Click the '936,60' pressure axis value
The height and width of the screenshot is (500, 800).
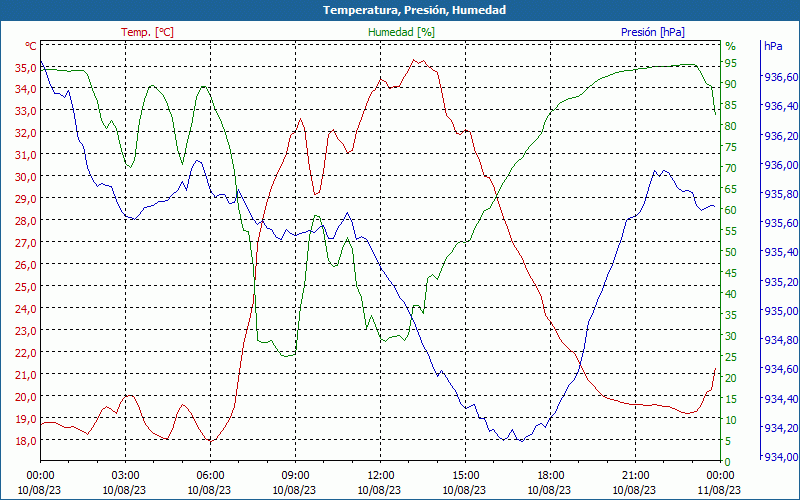[x=780, y=77]
